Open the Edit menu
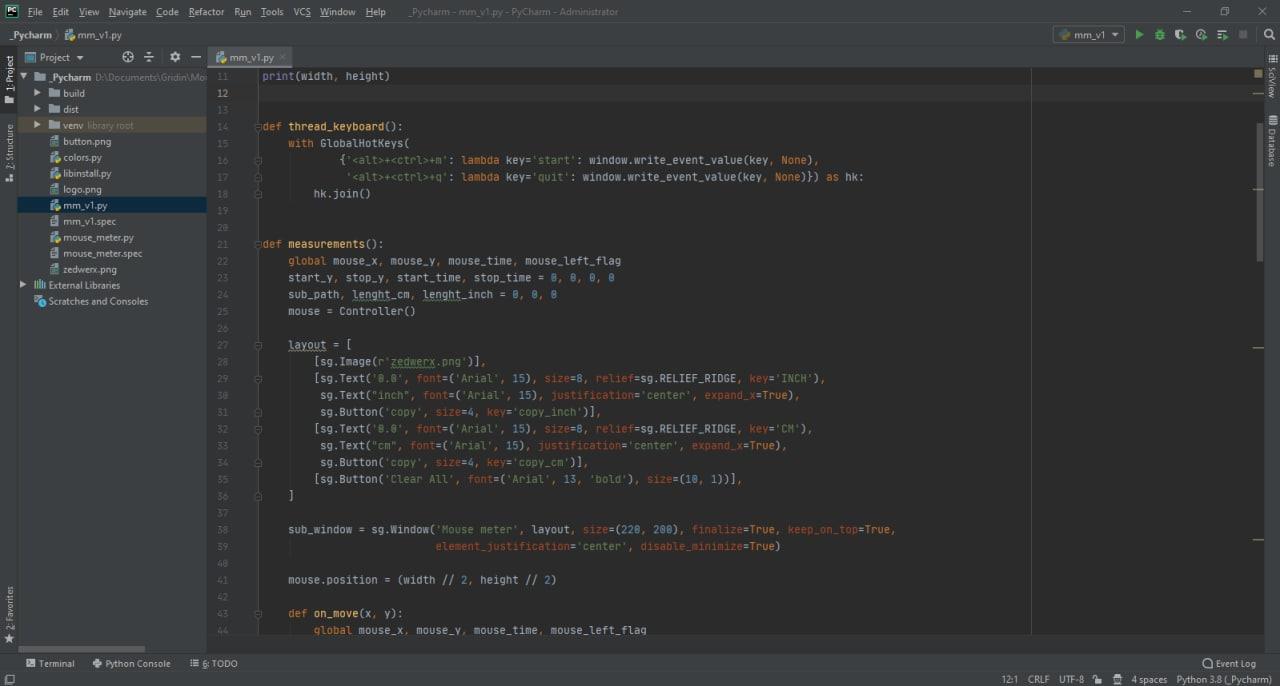The width and height of the screenshot is (1280, 686). tap(61, 12)
